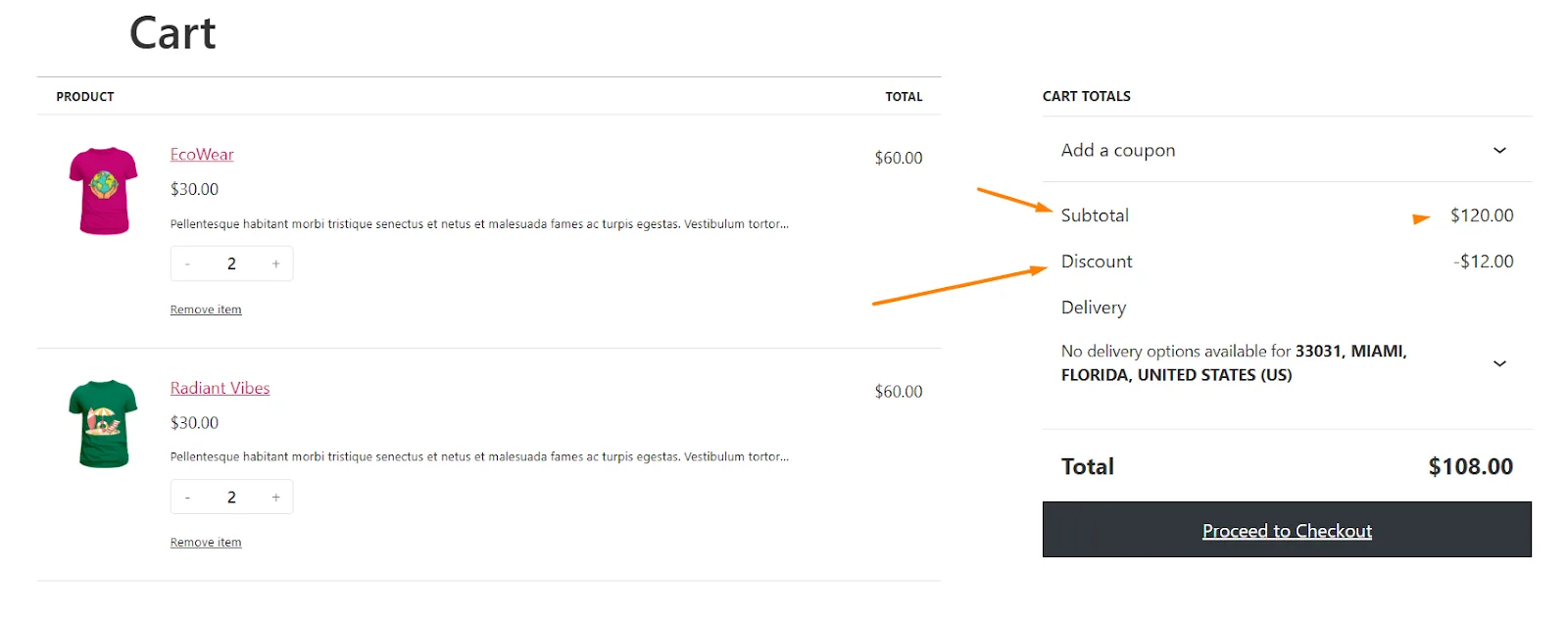Remove the EcoWear item from cart
1568x619 pixels.
206,310
